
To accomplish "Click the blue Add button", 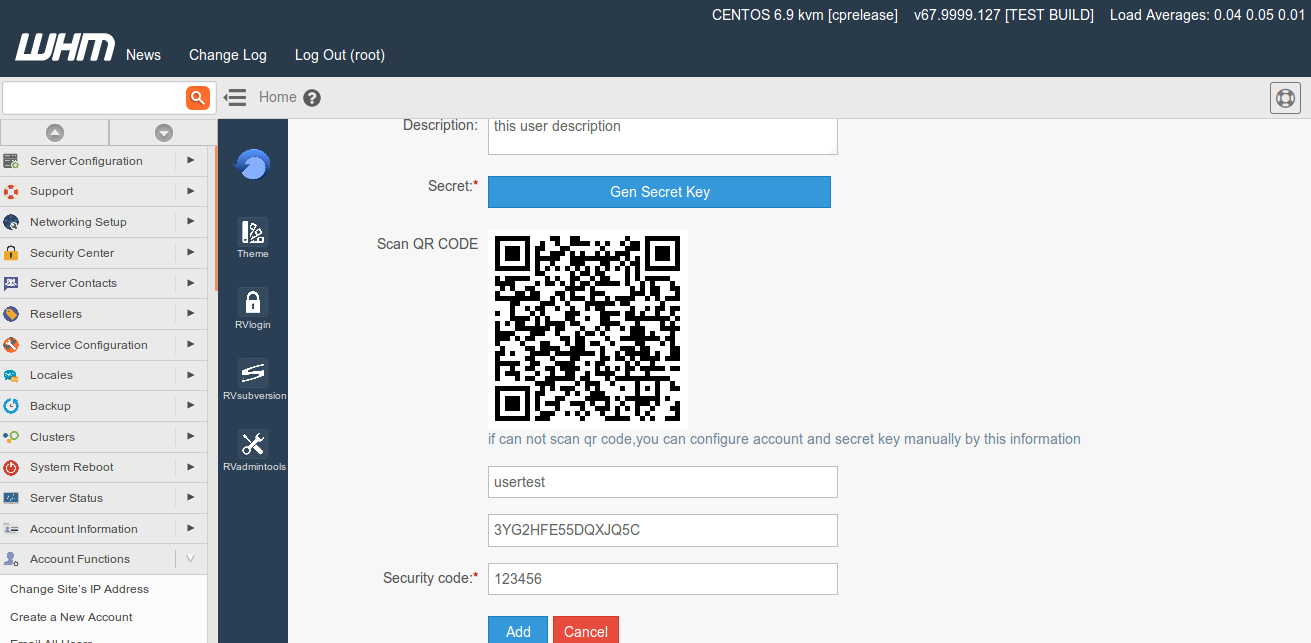I will coord(518,630).
